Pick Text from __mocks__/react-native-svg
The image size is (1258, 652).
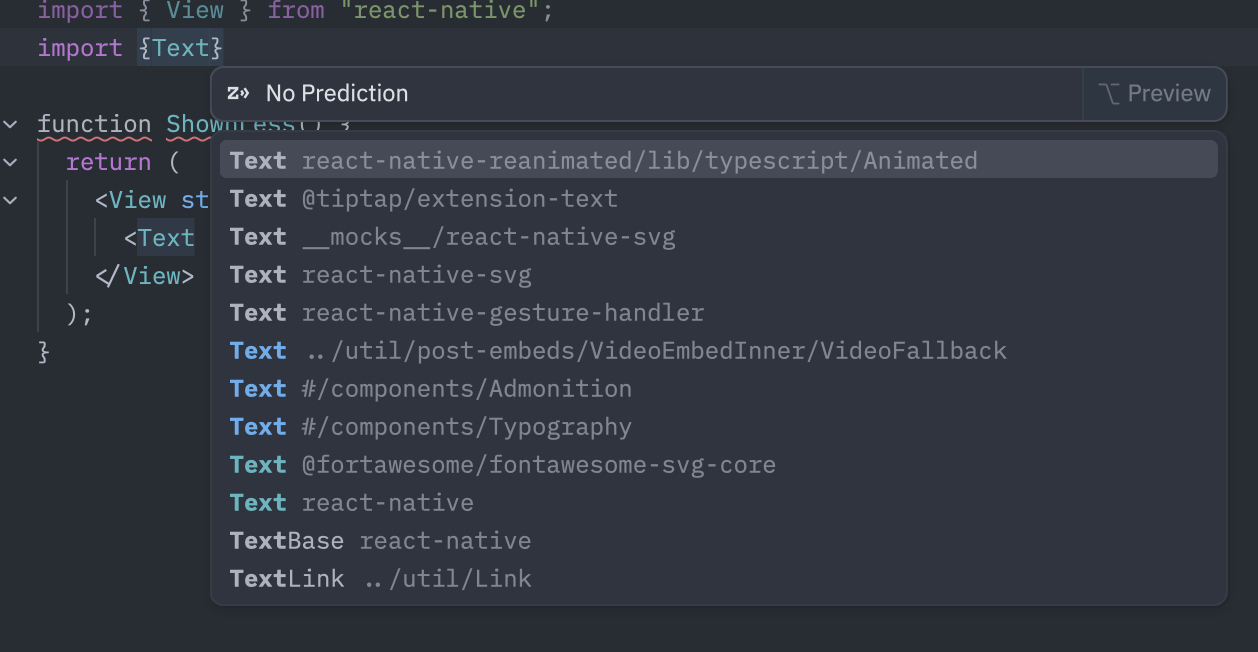click(452, 237)
